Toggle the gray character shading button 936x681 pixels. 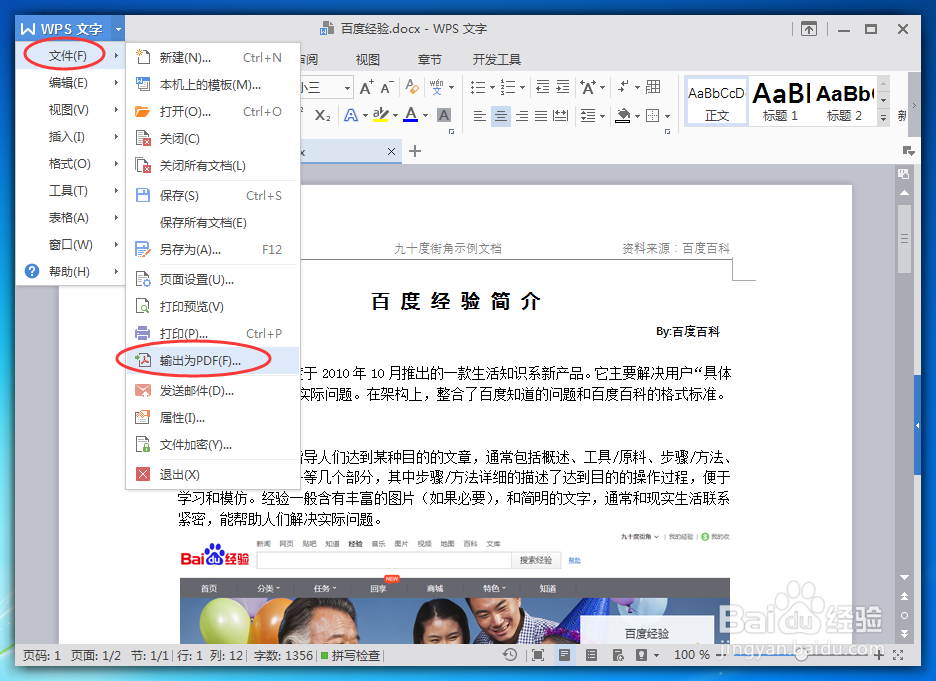point(444,115)
